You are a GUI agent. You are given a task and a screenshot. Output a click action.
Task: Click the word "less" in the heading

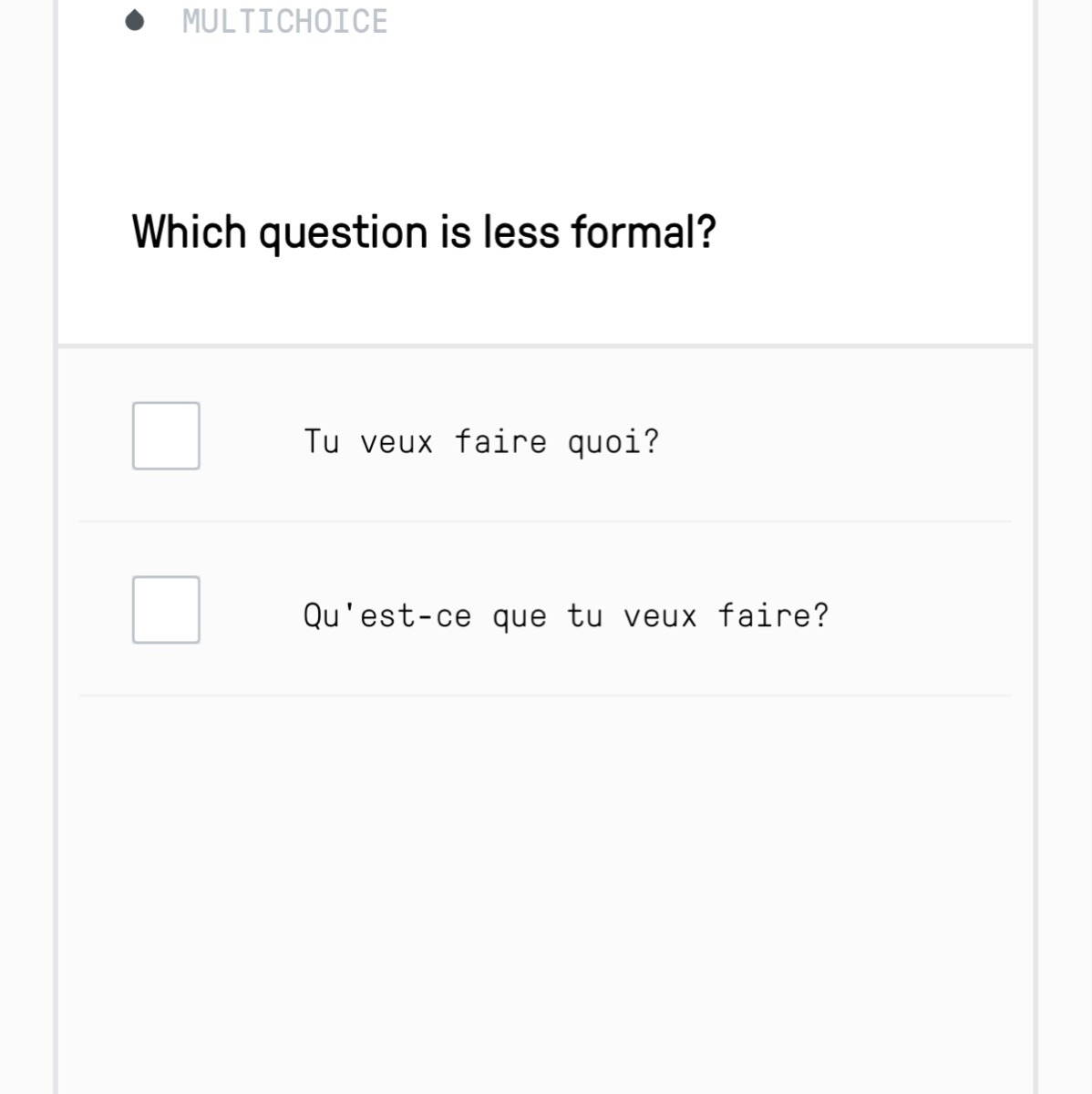pyautogui.click(x=520, y=232)
